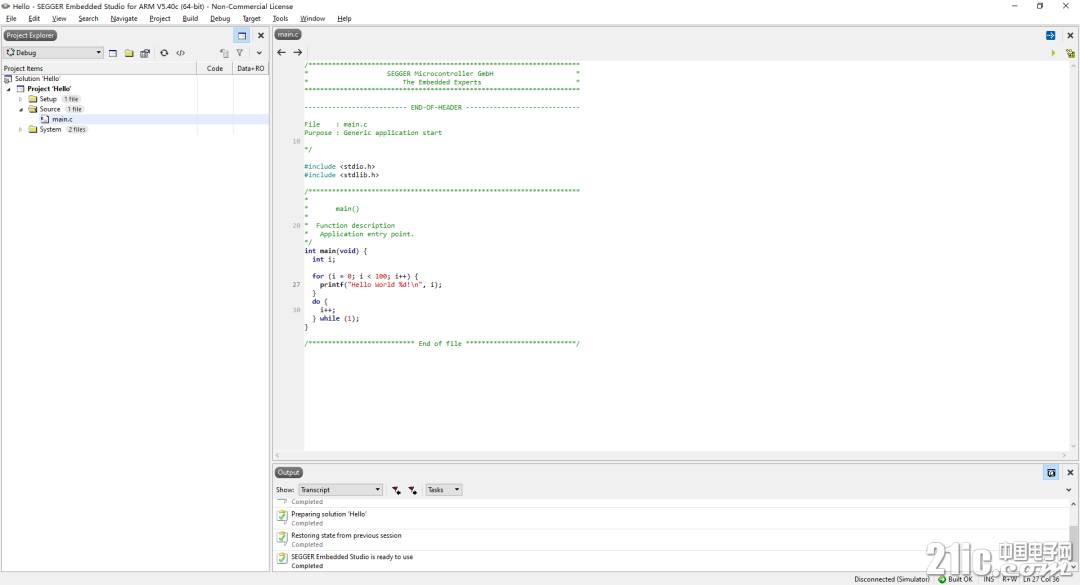Image resolution: width=1080 pixels, height=585 pixels.
Task: Open the Output panel overflow chevron
Action: pos(1069,490)
